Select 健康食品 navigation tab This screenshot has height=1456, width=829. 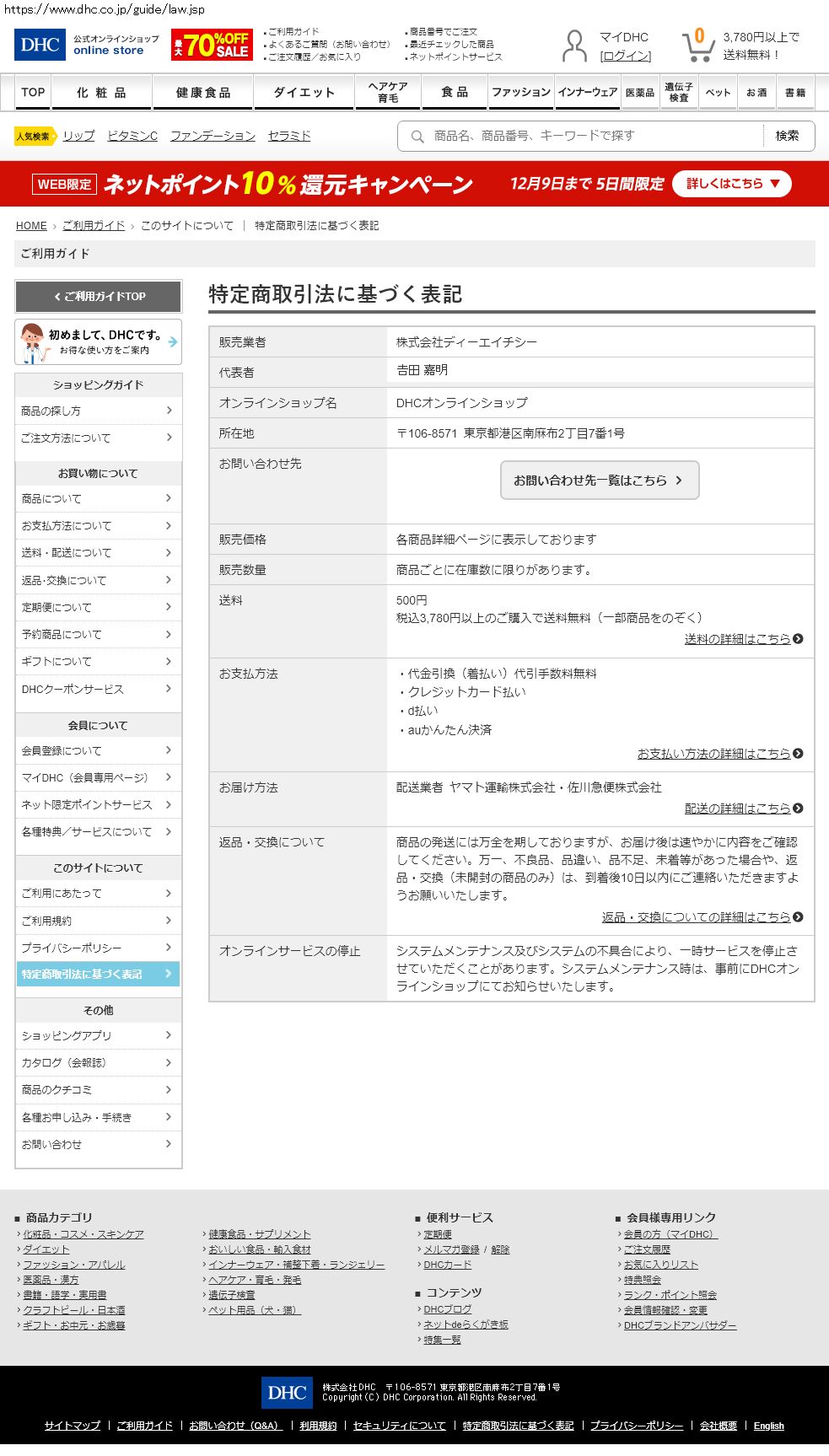202,93
